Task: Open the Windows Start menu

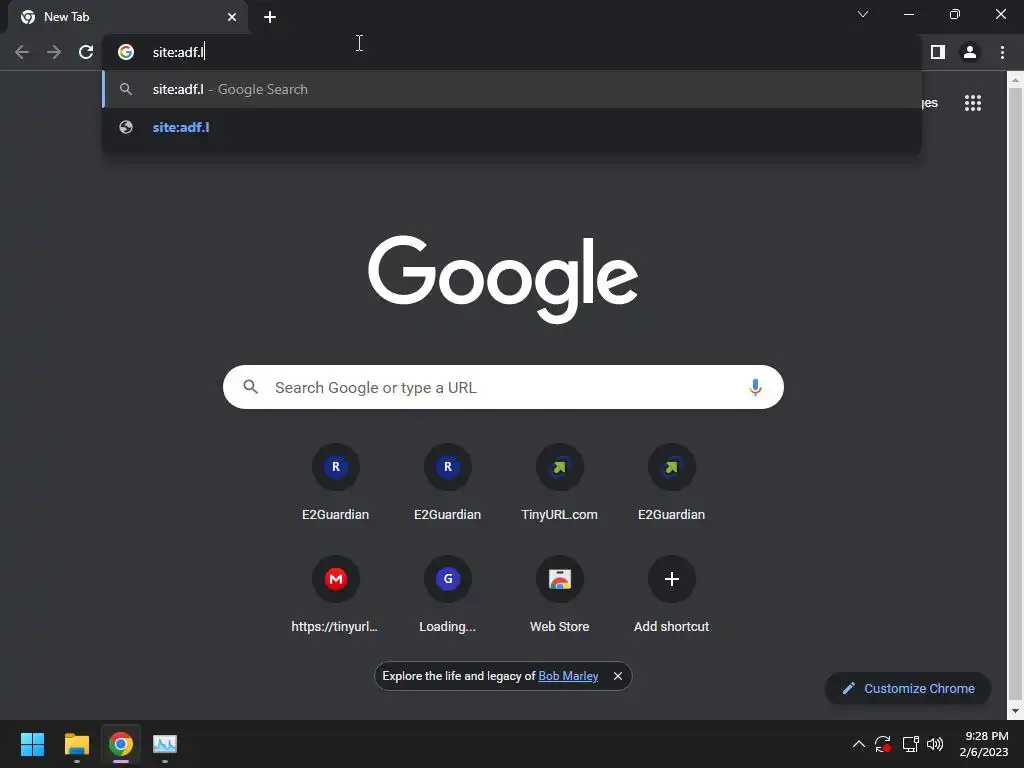Action: click(32, 744)
